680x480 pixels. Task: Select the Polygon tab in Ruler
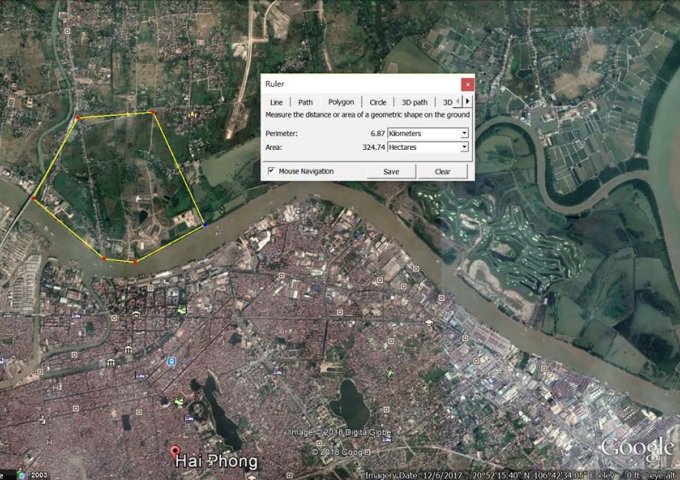341,102
